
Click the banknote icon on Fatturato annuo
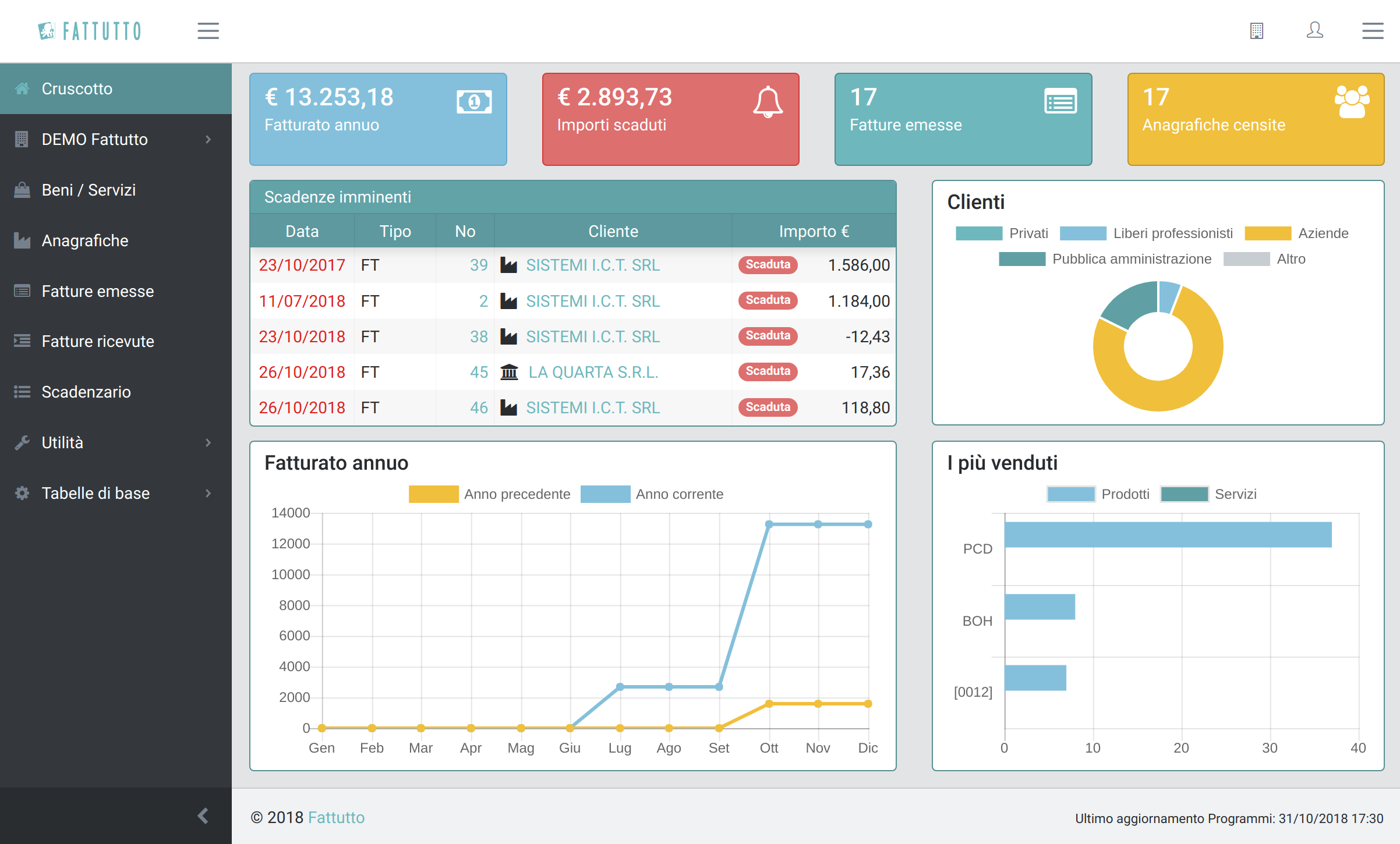coord(474,102)
